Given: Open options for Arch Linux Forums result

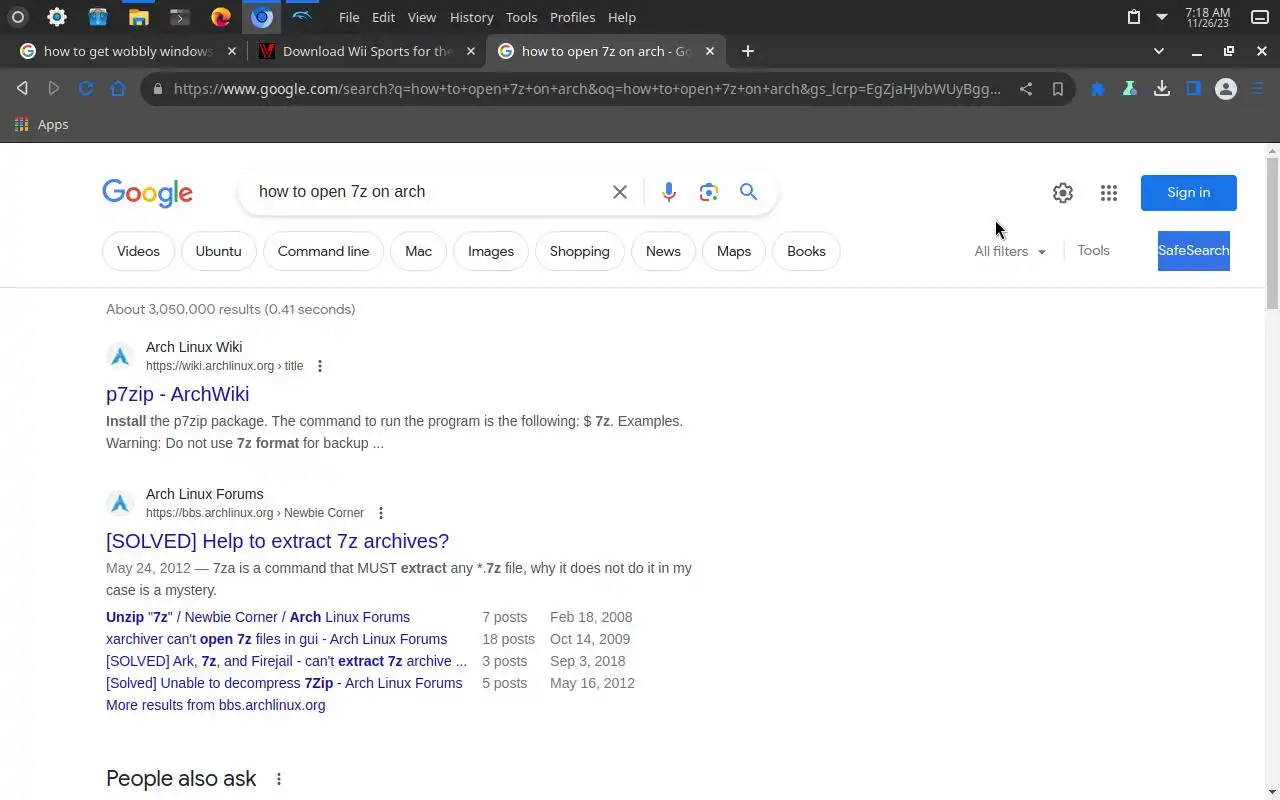Looking at the screenshot, I should coord(381,513).
